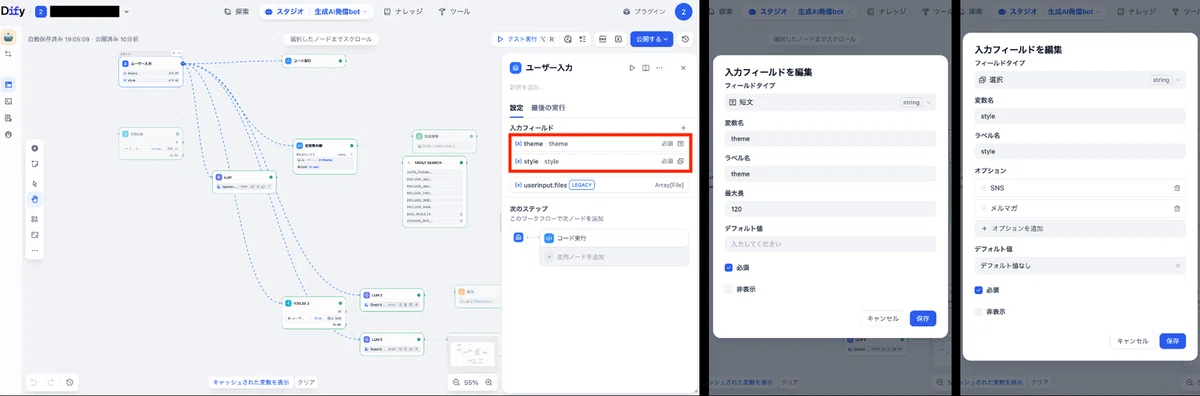Click the icon on the style field row
The image size is (1200, 396).
pos(680,161)
